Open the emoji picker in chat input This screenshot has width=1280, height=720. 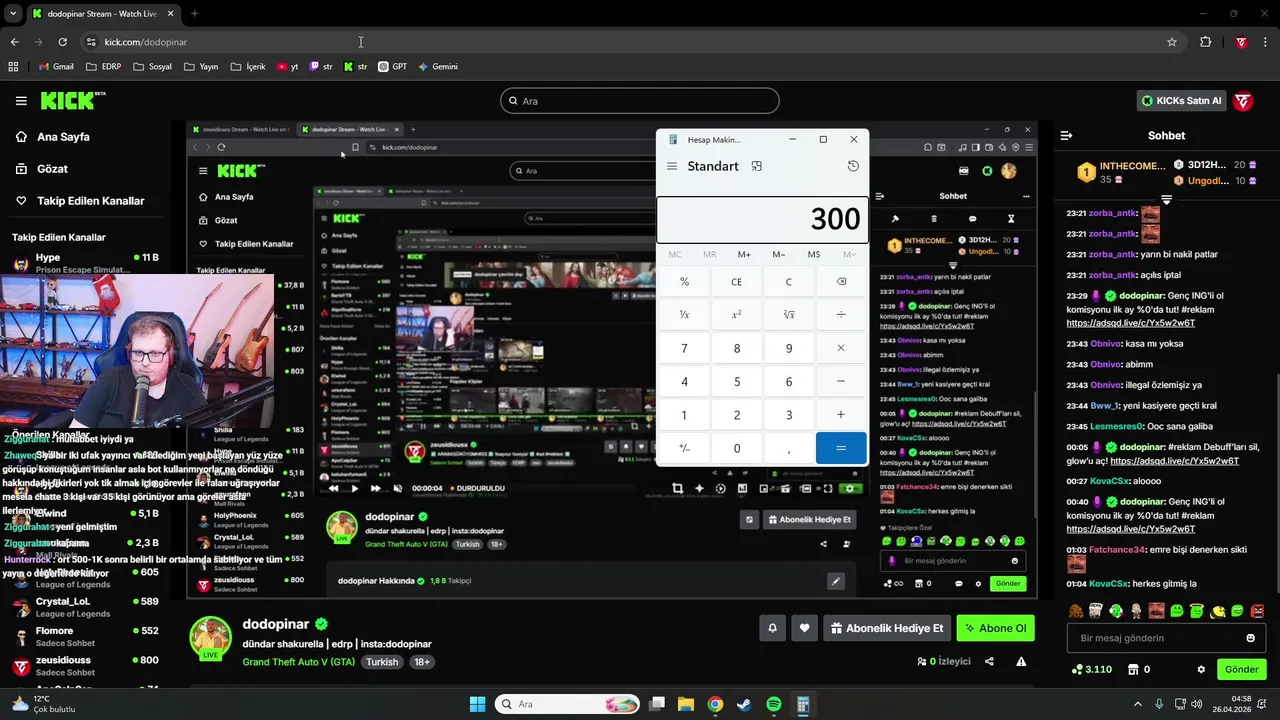click(1250, 638)
